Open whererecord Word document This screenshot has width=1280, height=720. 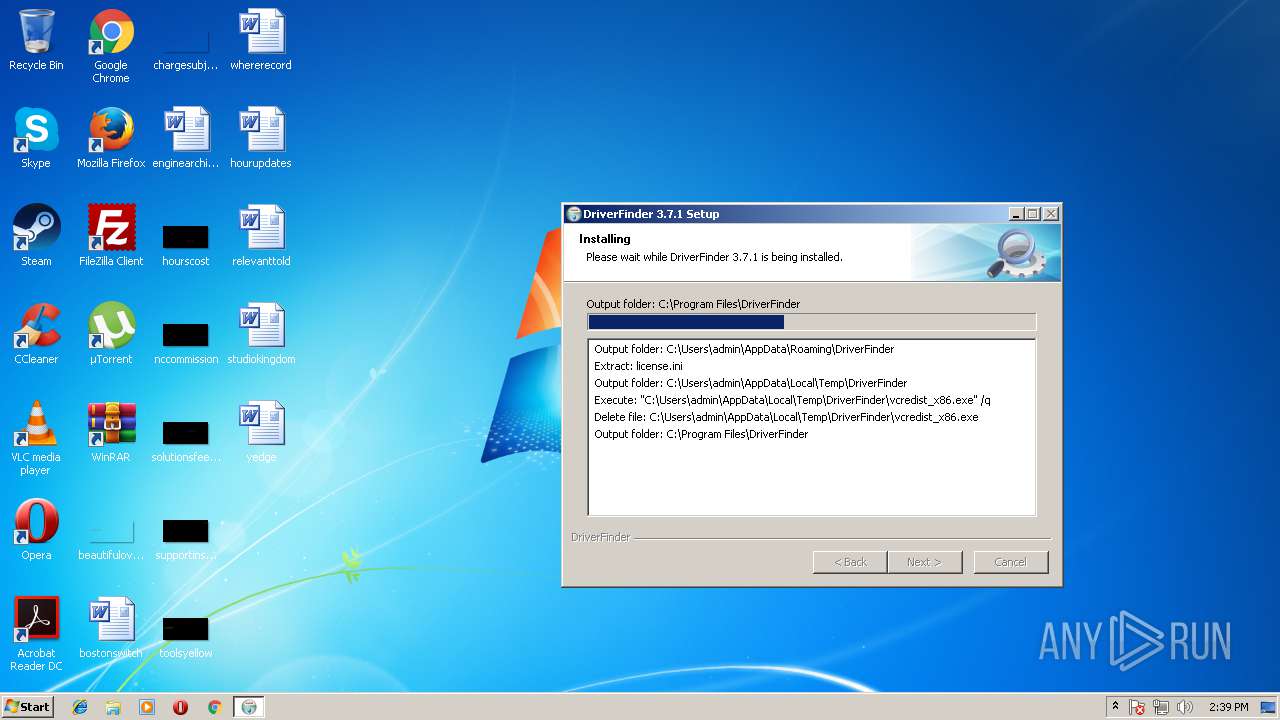[x=261, y=40]
